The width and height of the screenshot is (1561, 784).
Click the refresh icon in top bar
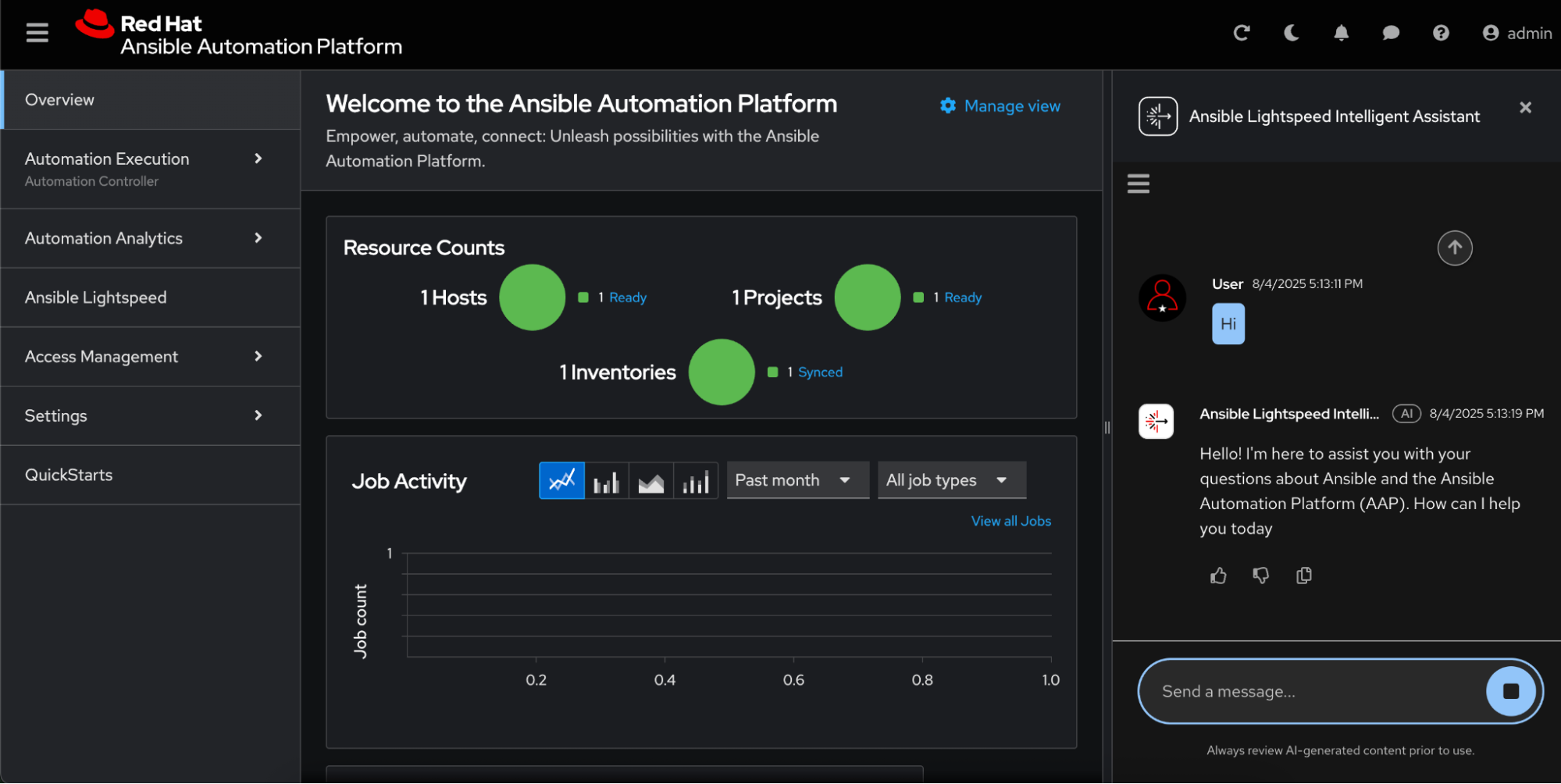click(1241, 33)
